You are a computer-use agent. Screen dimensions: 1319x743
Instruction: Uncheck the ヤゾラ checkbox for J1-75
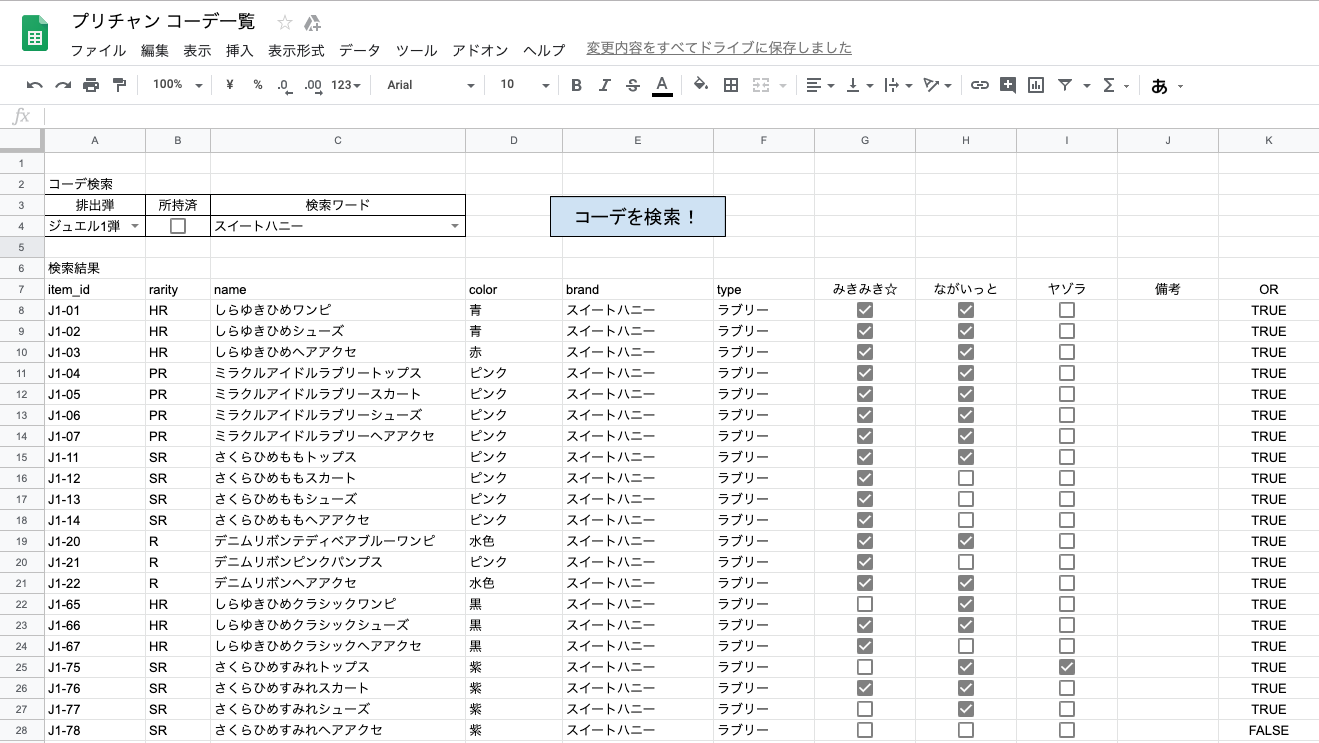click(x=1067, y=667)
